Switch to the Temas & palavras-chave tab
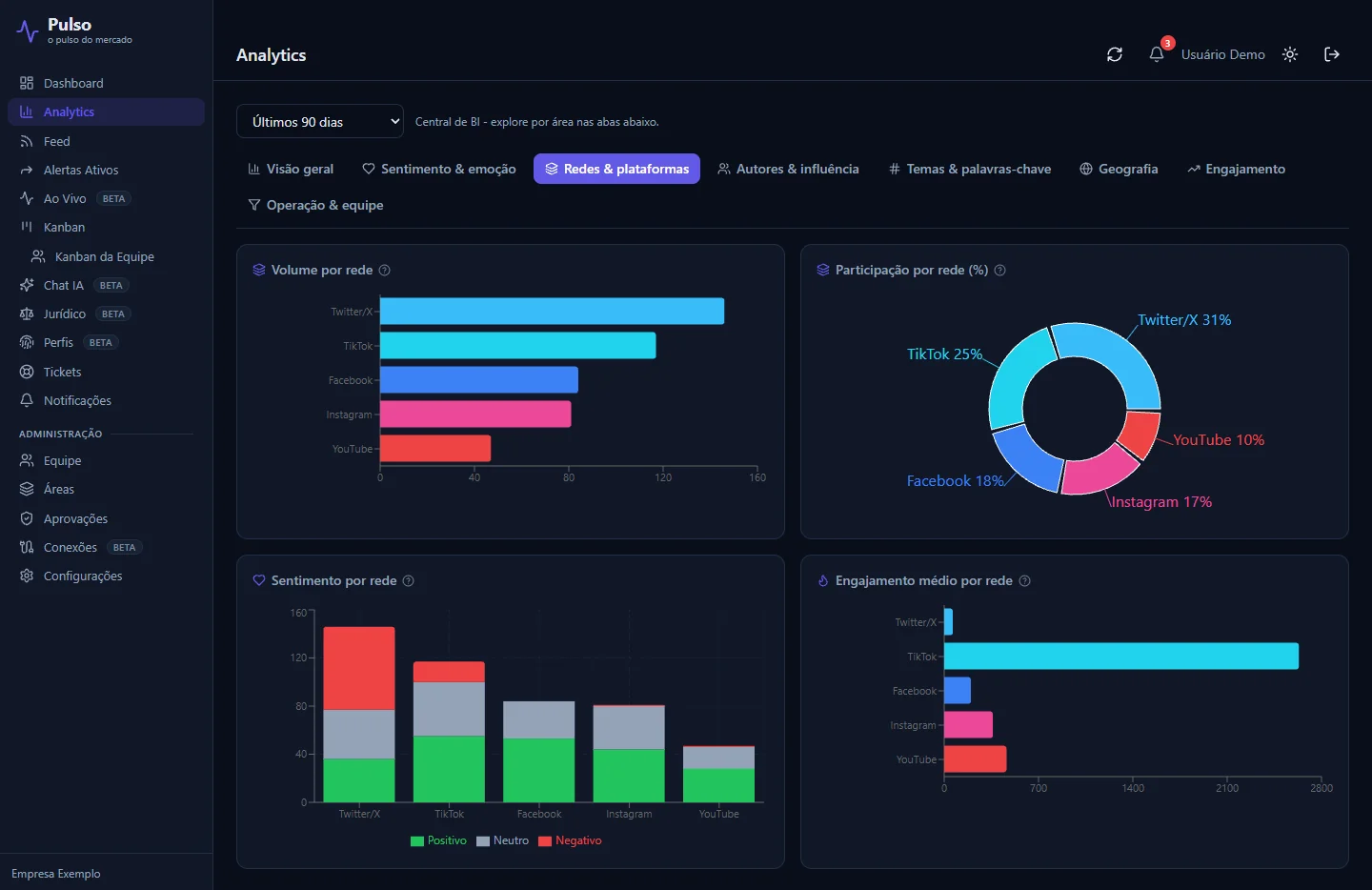 (970, 169)
